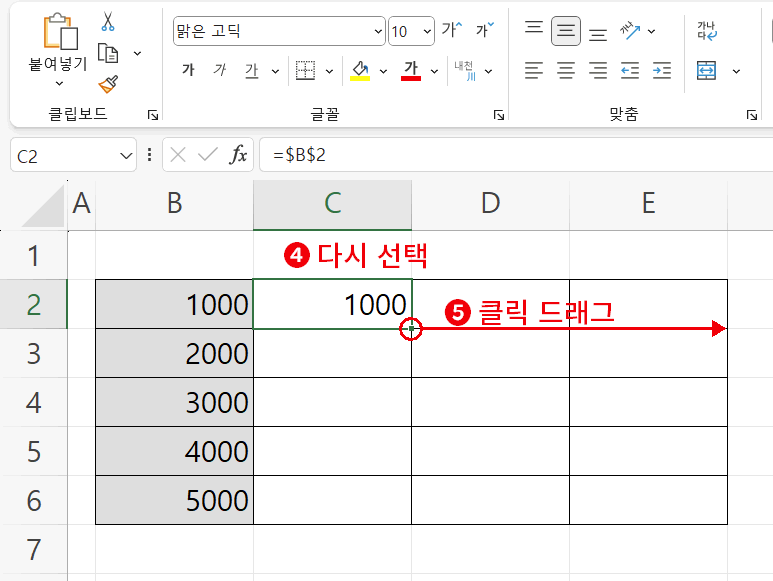Click cell containing 3000

(x=175, y=402)
